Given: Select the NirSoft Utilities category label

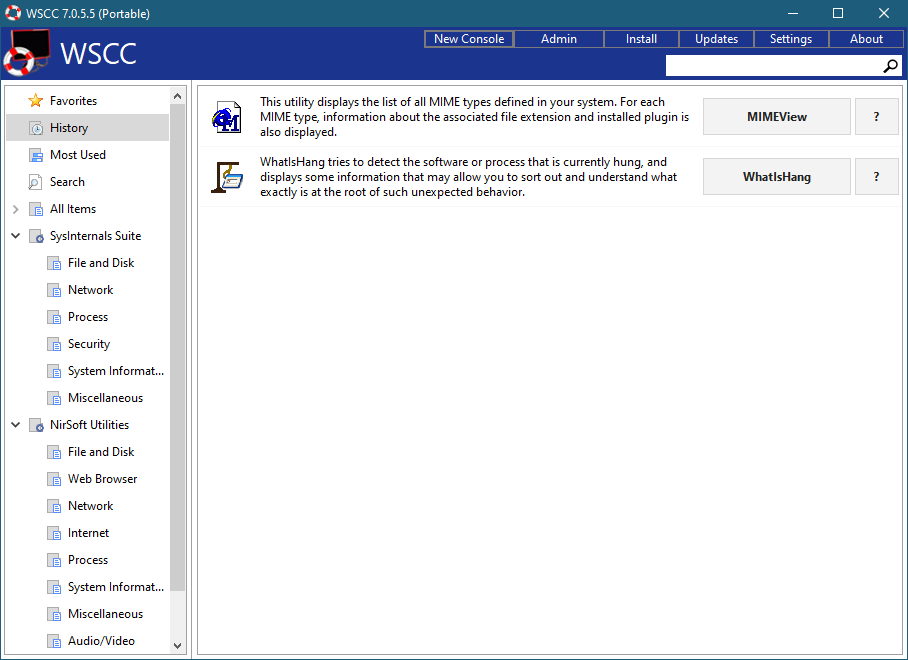Looking at the screenshot, I should click(89, 425).
